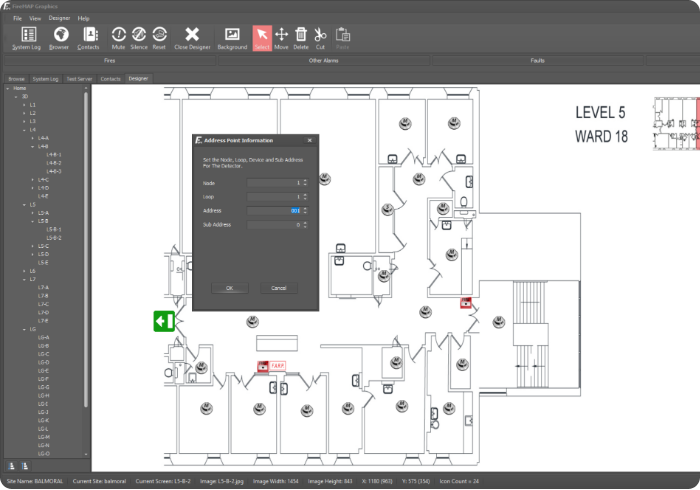Click into the Sub Address field
This screenshot has height=490, width=700.
point(272,225)
